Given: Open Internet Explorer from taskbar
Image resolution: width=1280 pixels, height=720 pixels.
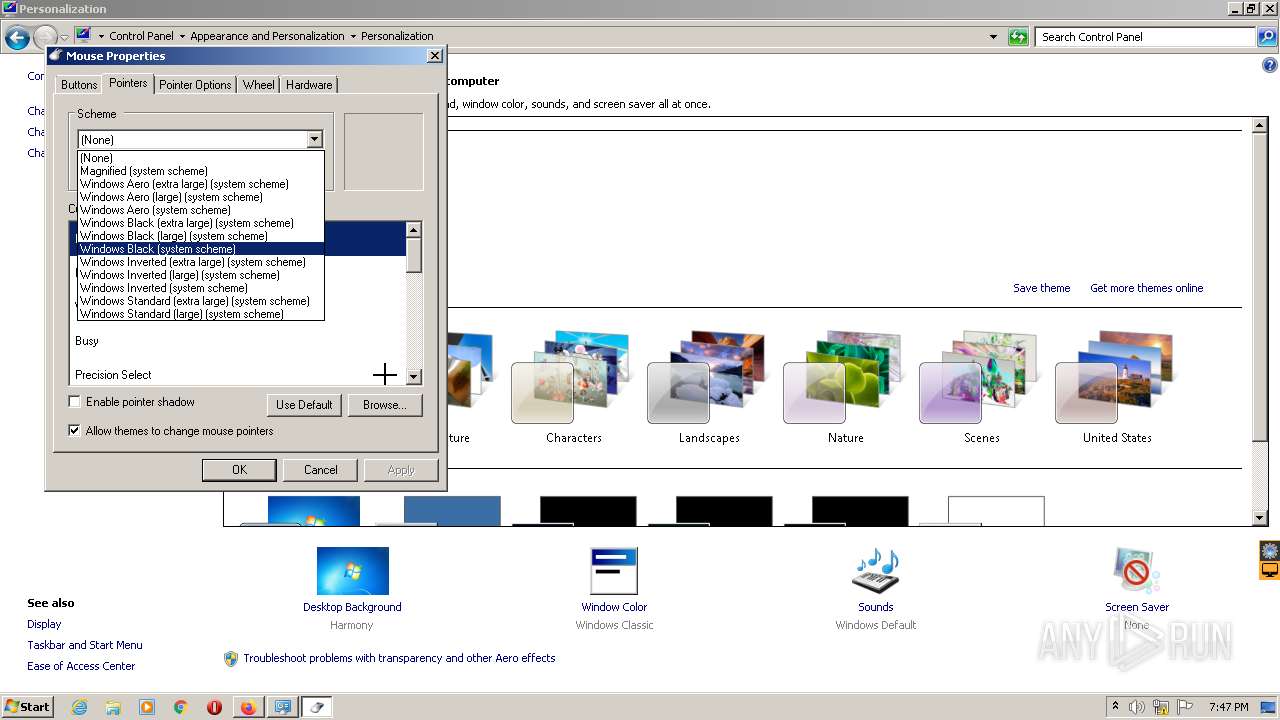Looking at the screenshot, I should (x=79, y=707).
